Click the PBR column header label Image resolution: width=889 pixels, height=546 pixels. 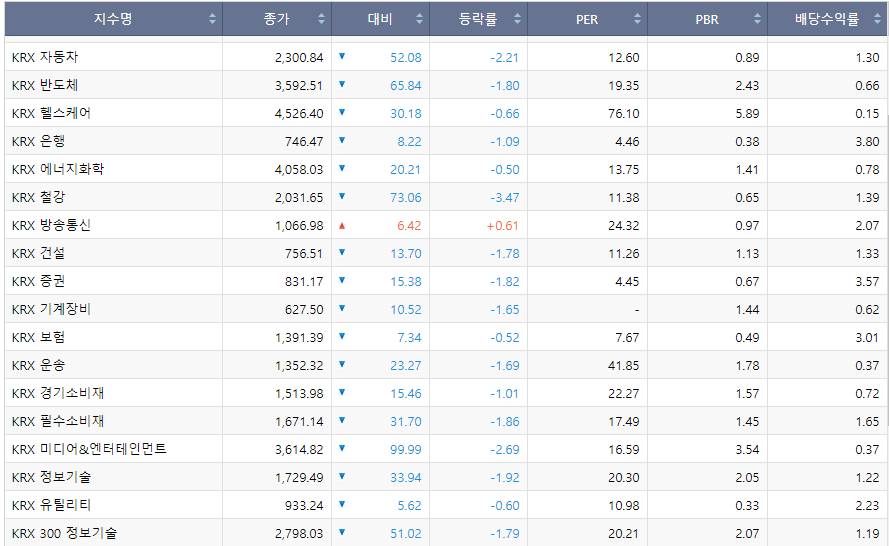click(707, 19)
